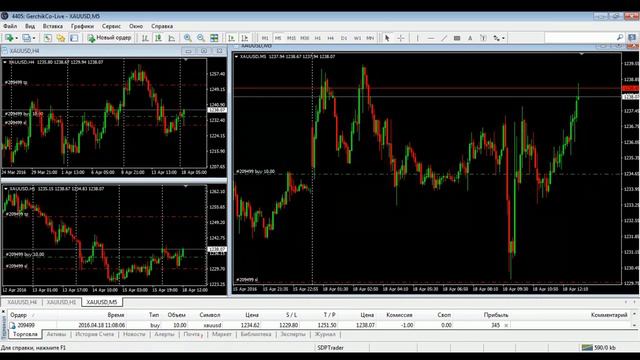
Task: Select the H1 timeframe
Action: point(318,38)
